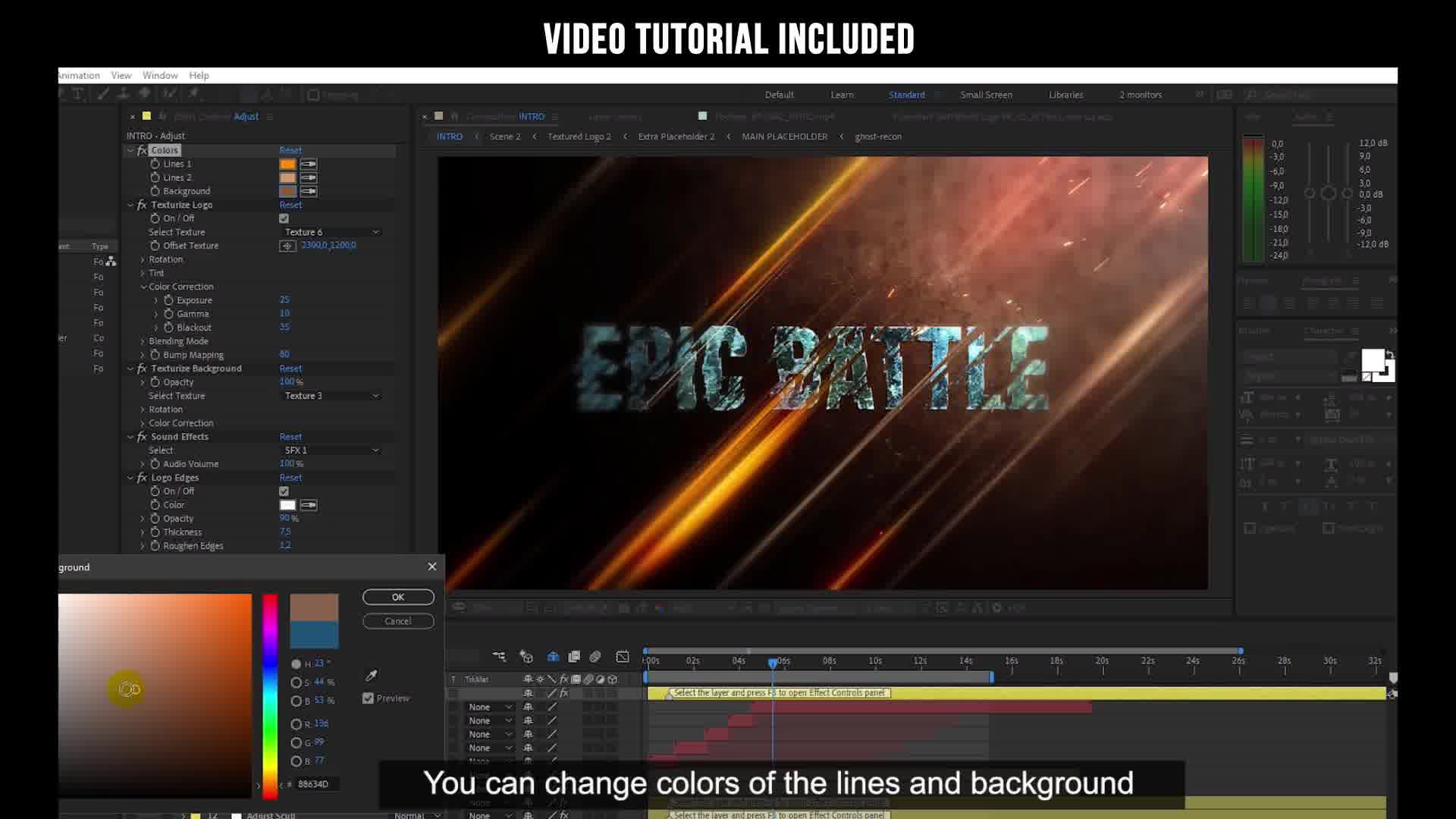Image resolution: width=1456 pixels, height=819 pixels.
Task: Toggle Logo Edges On/Off checkbox
Action: click(x=284, y=491)
